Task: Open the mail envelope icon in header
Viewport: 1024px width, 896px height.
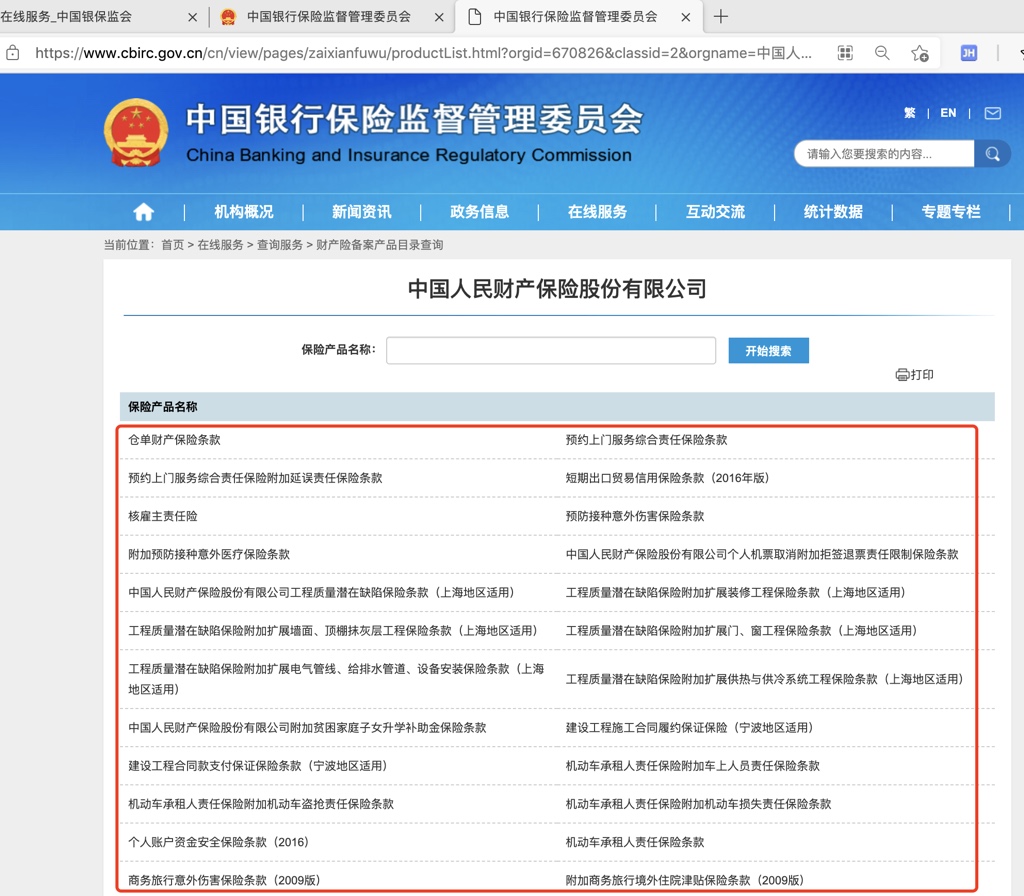Action: pos(993,113)
